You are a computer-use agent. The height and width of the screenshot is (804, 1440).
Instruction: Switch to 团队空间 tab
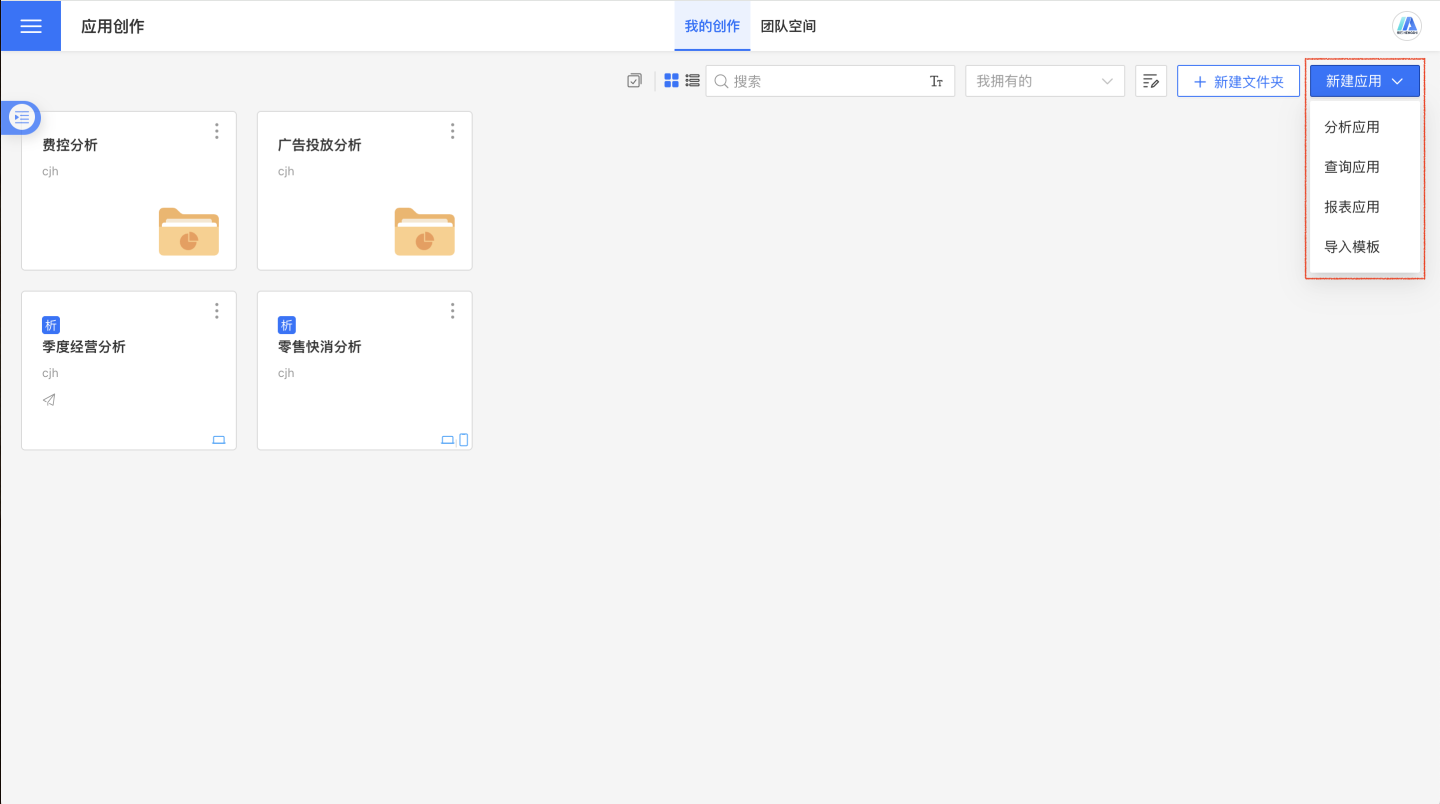(788, 26)
